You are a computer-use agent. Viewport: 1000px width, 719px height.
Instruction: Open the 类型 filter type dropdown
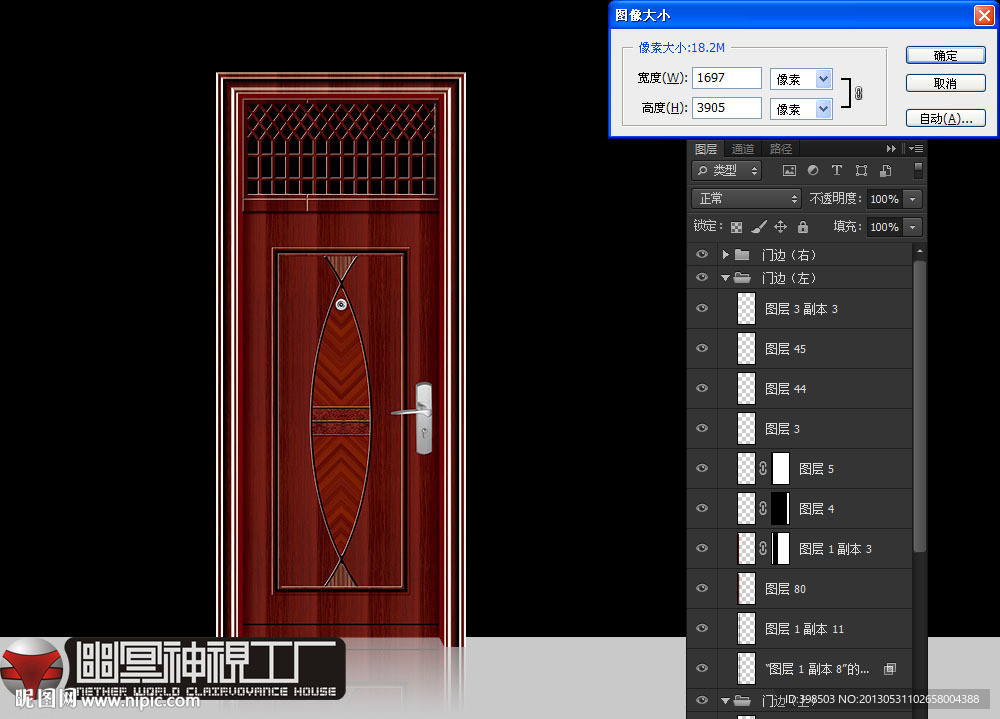[x=728, y=170]
